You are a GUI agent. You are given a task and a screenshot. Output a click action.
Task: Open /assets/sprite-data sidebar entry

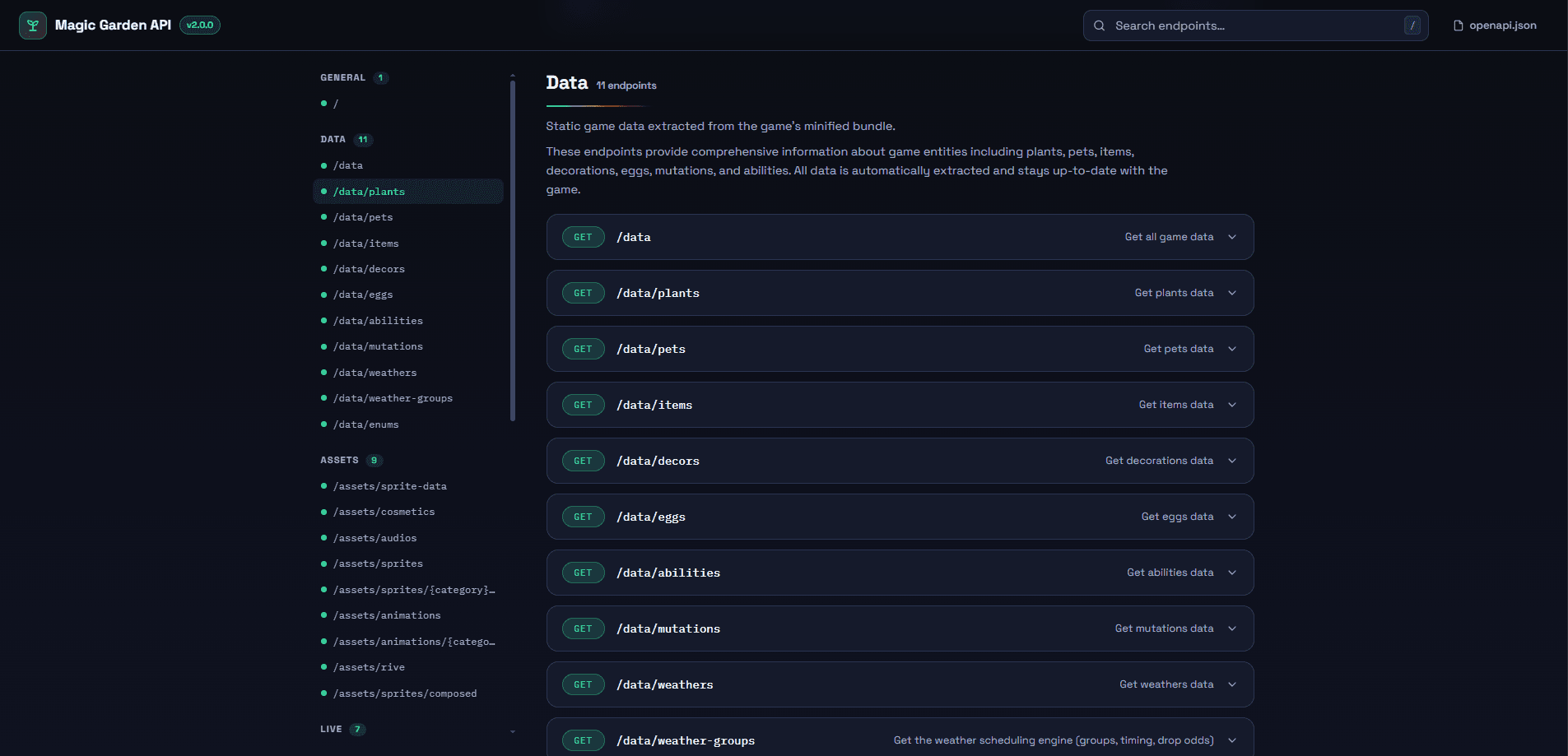(408, 486)
